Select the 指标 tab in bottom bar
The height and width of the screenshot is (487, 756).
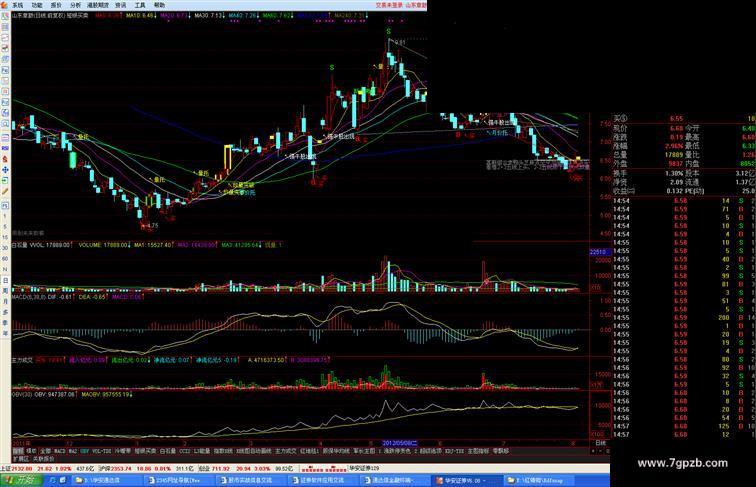click(18, 451)
